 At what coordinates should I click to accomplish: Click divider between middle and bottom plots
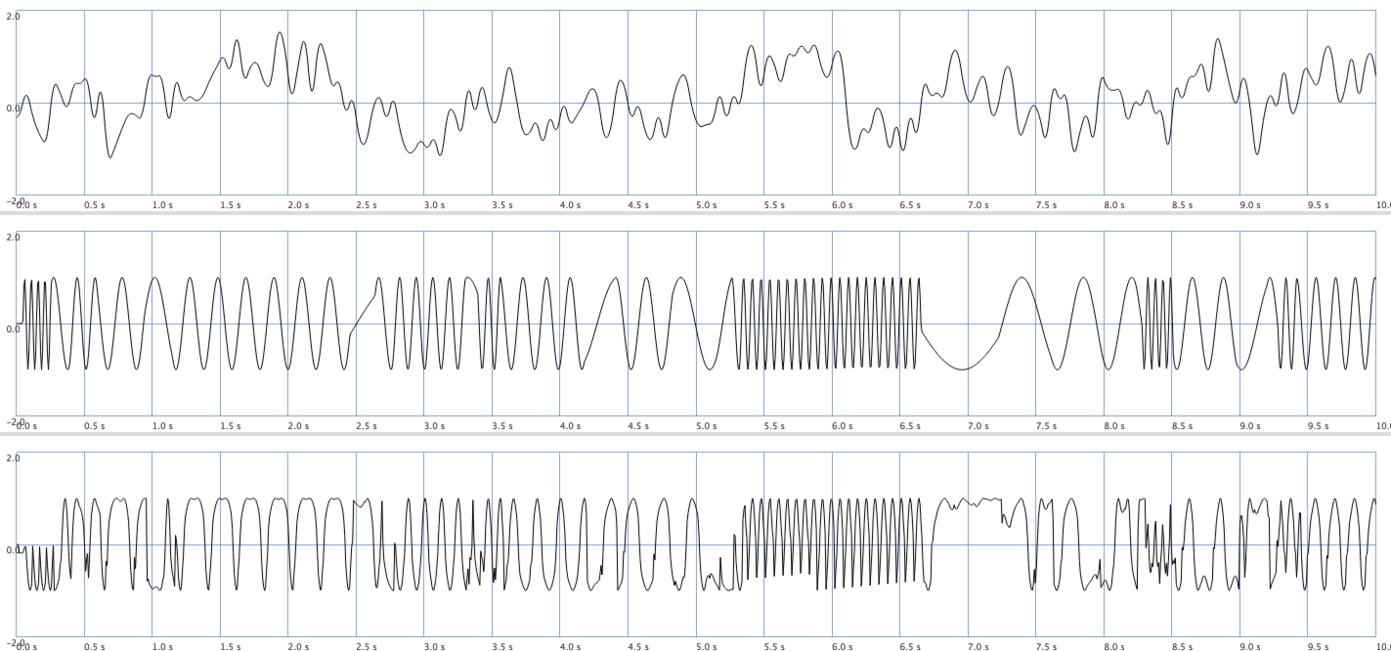[695, 434]
